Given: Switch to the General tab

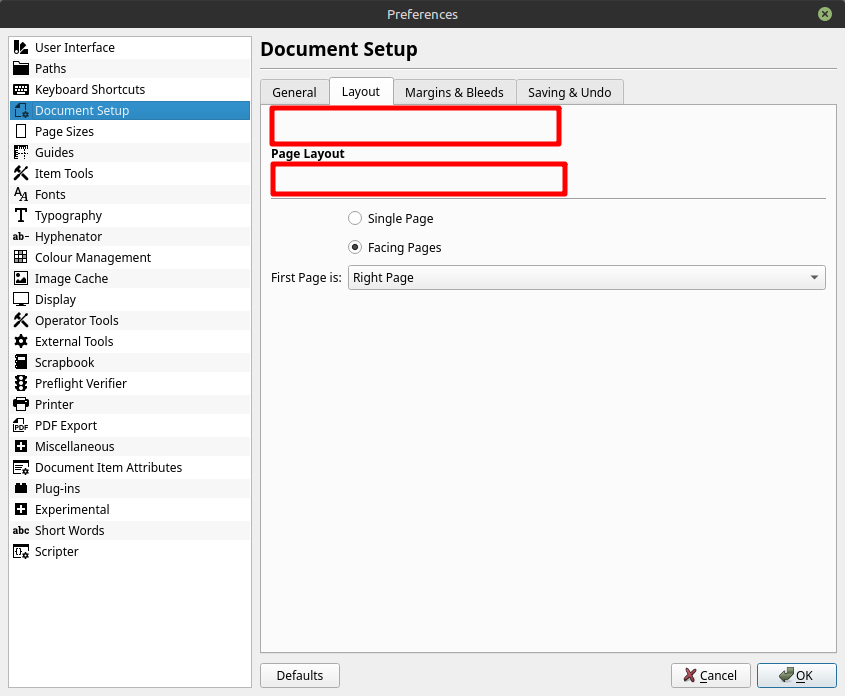Looking at the screenshot, I should [x=294, y=92].
